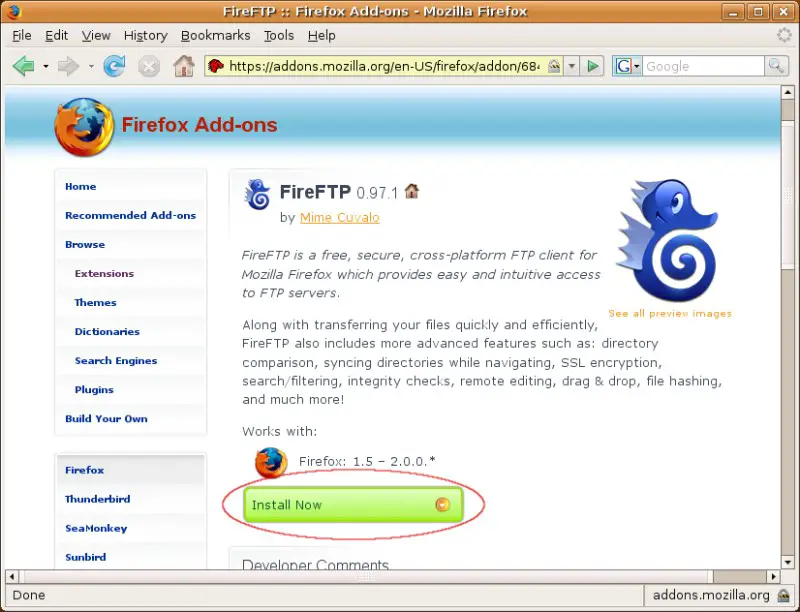Click the search magnifier icon
The height and width of the screenshot is (612, 800).
click(776, 66)
